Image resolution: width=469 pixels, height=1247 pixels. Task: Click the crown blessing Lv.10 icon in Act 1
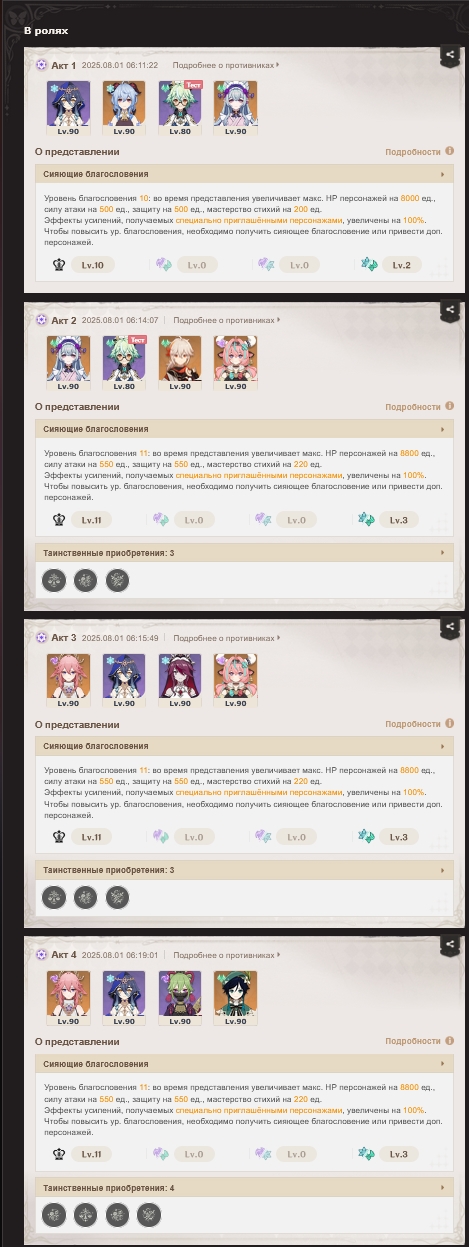click(59, 265)
